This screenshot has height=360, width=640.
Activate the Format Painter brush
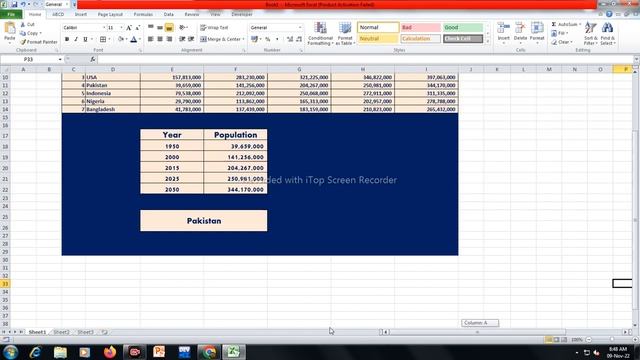click(39, 42)
